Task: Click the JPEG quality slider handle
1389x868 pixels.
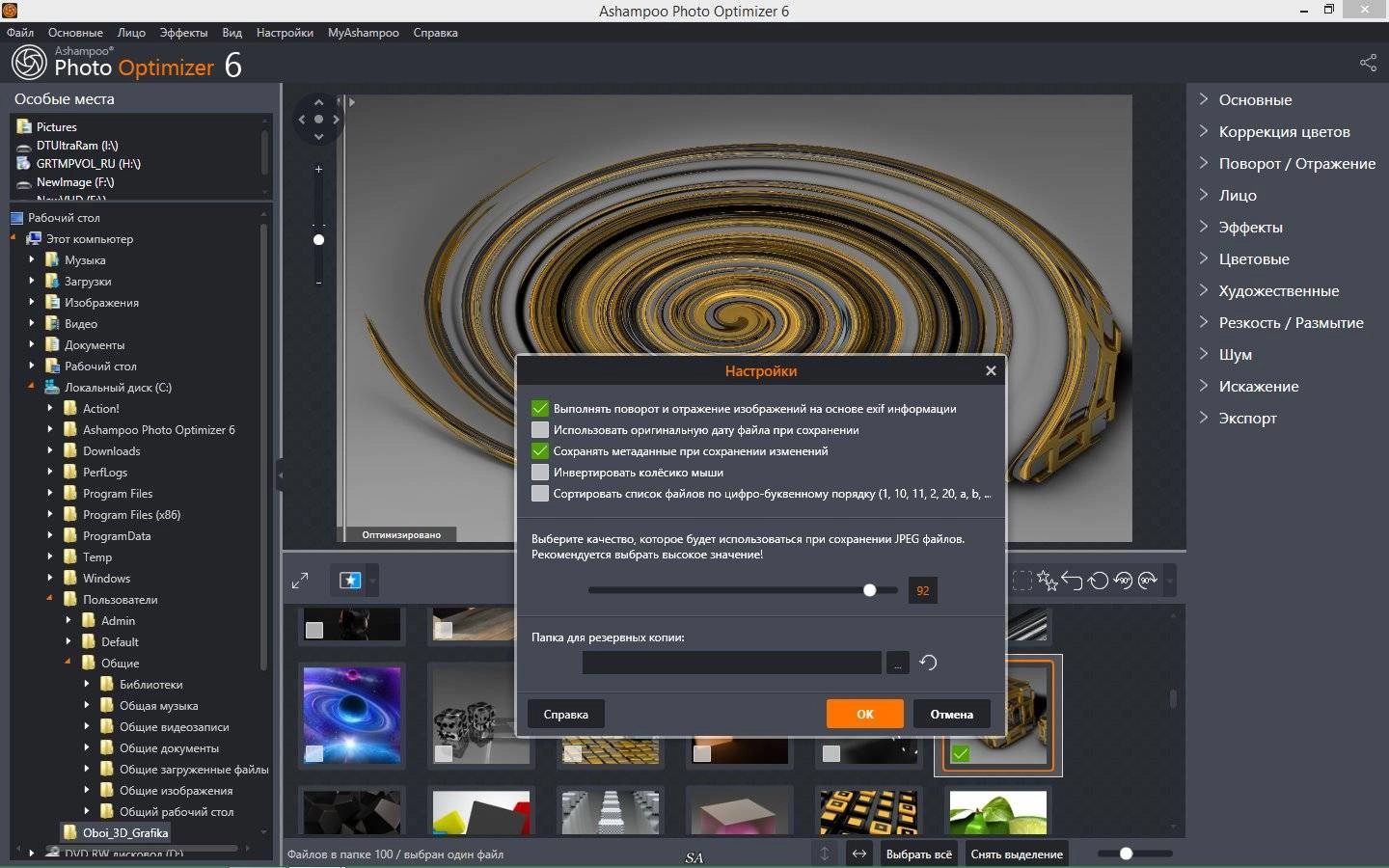Action: point(869,590)
